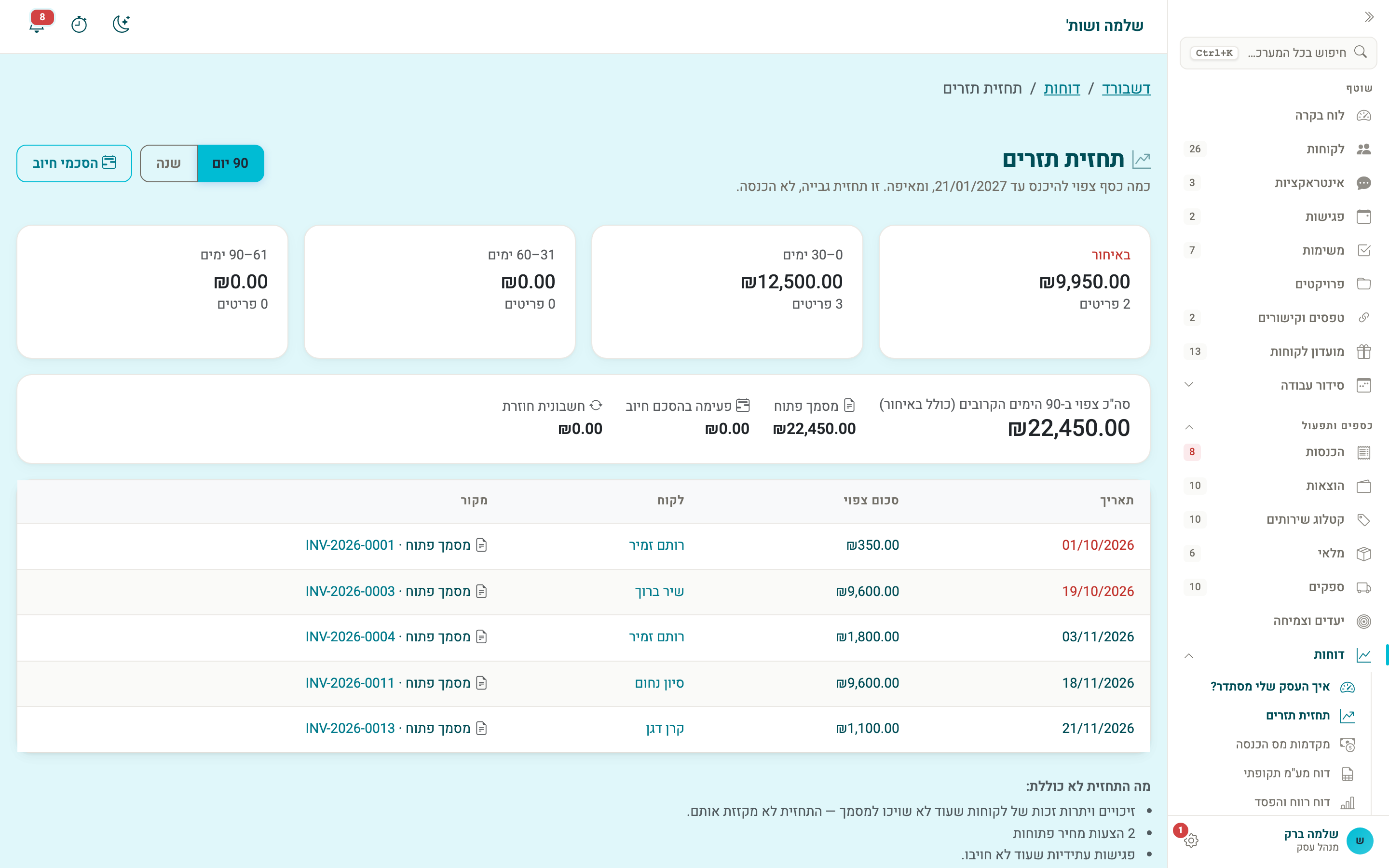This screenshot has height=868, width=1389.
Task: Open לקוחות clients icon in sidebar
Action: 1364,149
